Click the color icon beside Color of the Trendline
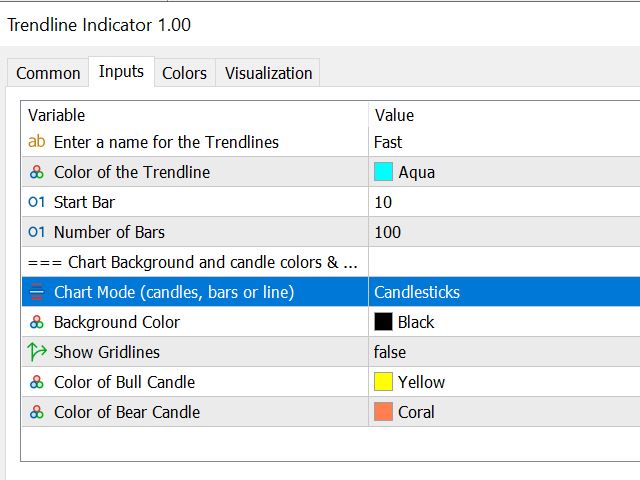 [37, 172]
